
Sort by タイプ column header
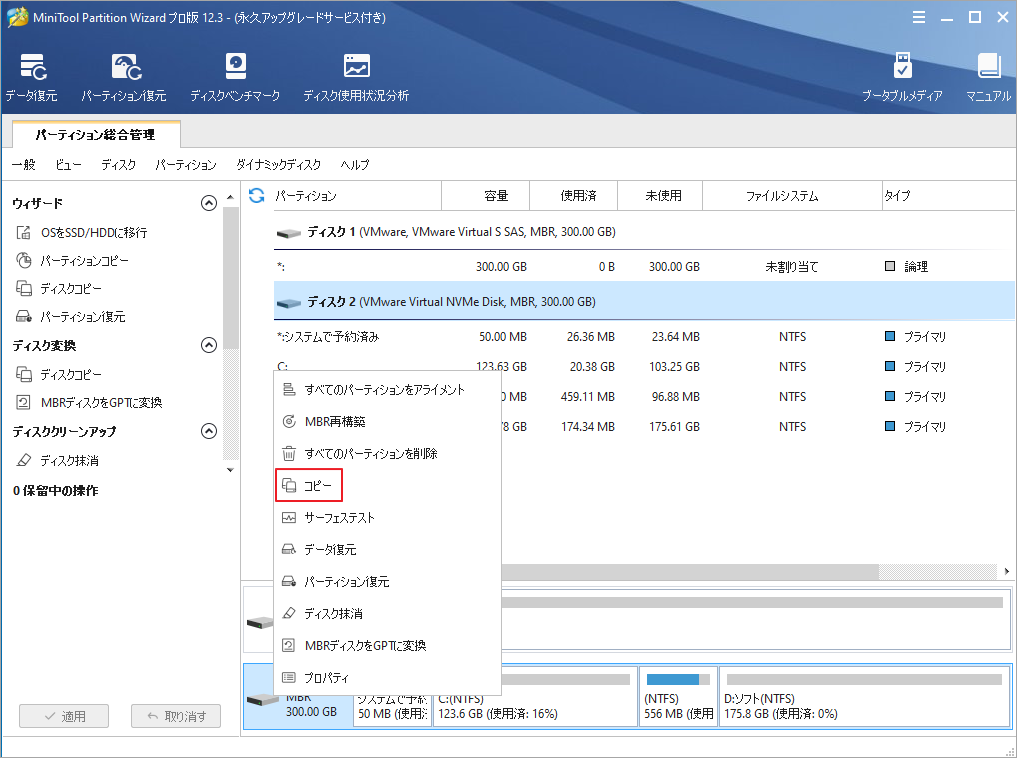pyautogui.click(x=948, y=196)
